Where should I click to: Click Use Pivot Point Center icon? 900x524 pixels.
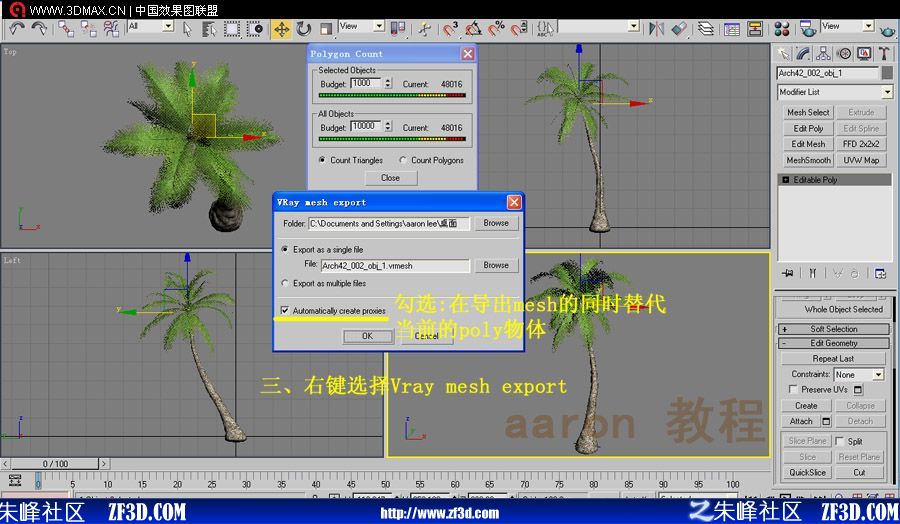pos(398,29)
